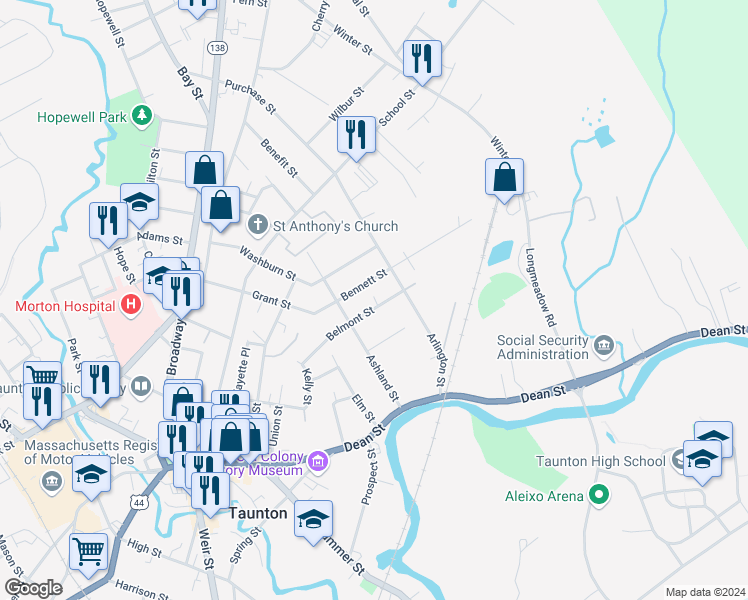Click the Taunton city label
748x600 pixels.
259,513
